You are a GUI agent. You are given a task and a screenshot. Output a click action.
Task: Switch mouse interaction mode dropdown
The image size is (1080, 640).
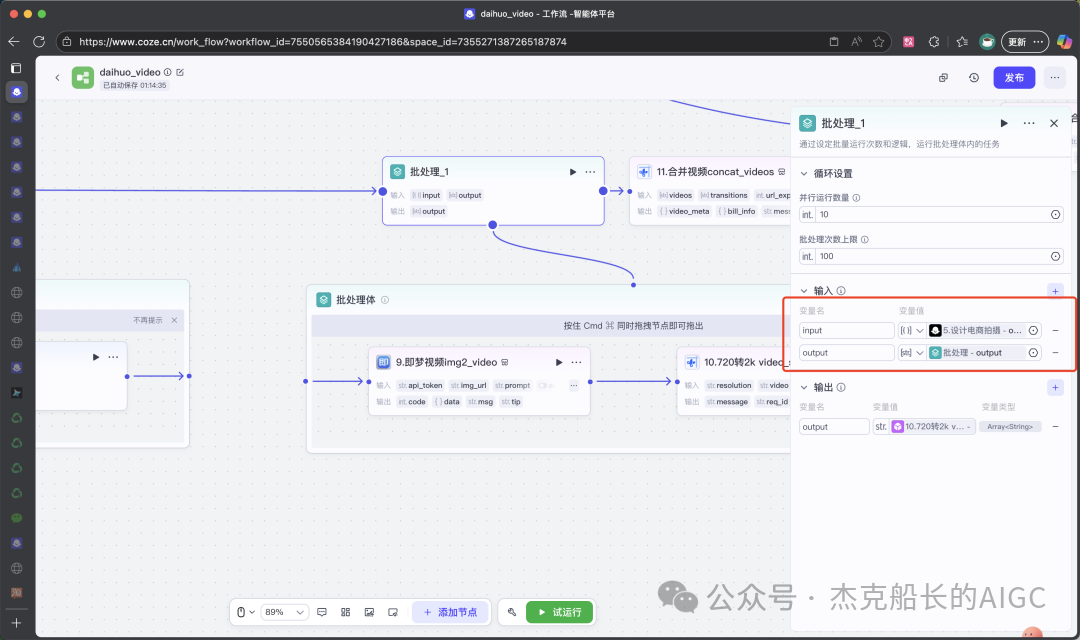tap(245, 612)
